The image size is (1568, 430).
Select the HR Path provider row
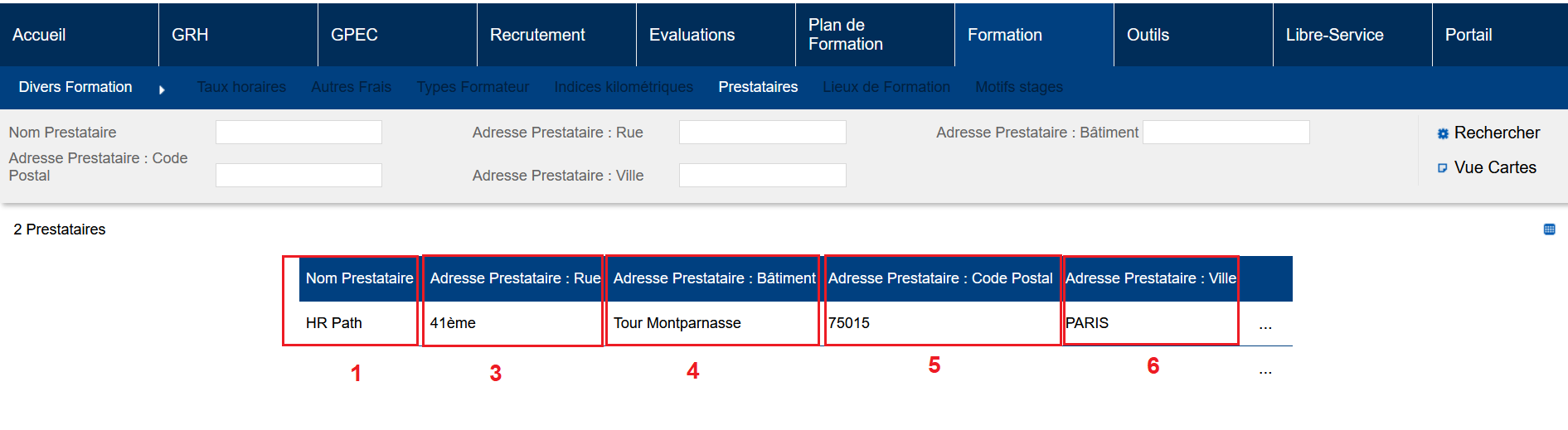click(x=334, y=323)
